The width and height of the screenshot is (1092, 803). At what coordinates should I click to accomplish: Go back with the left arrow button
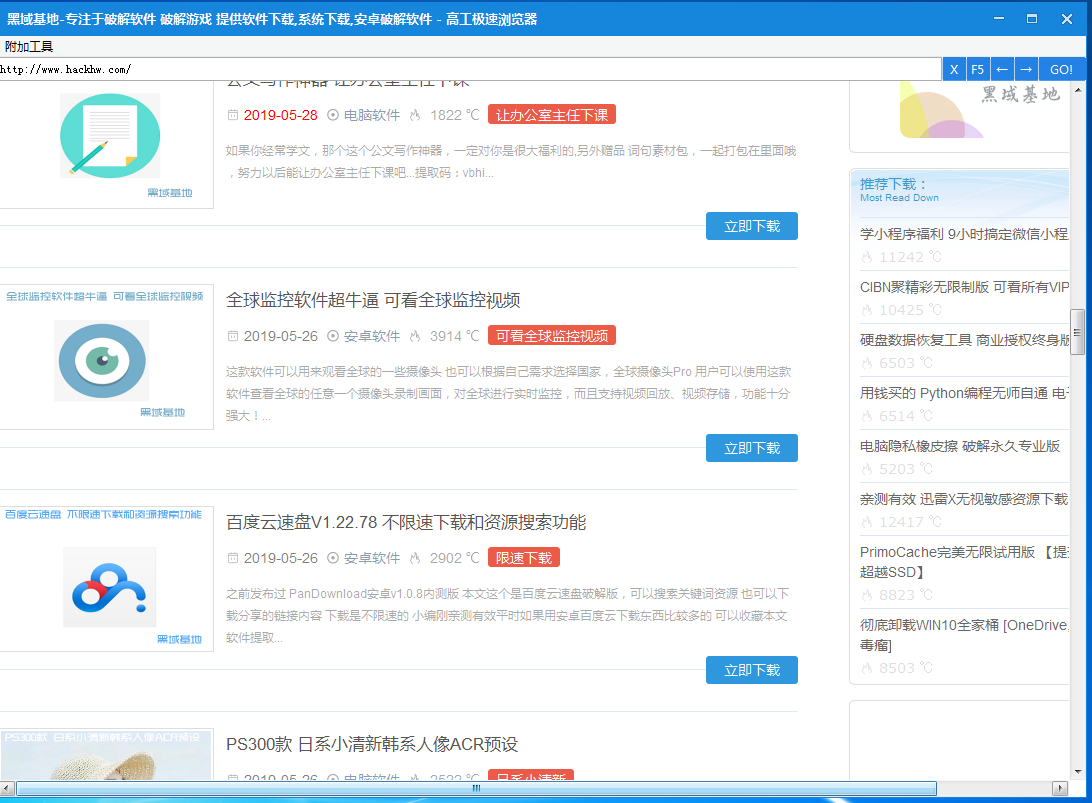[1001, 70]
